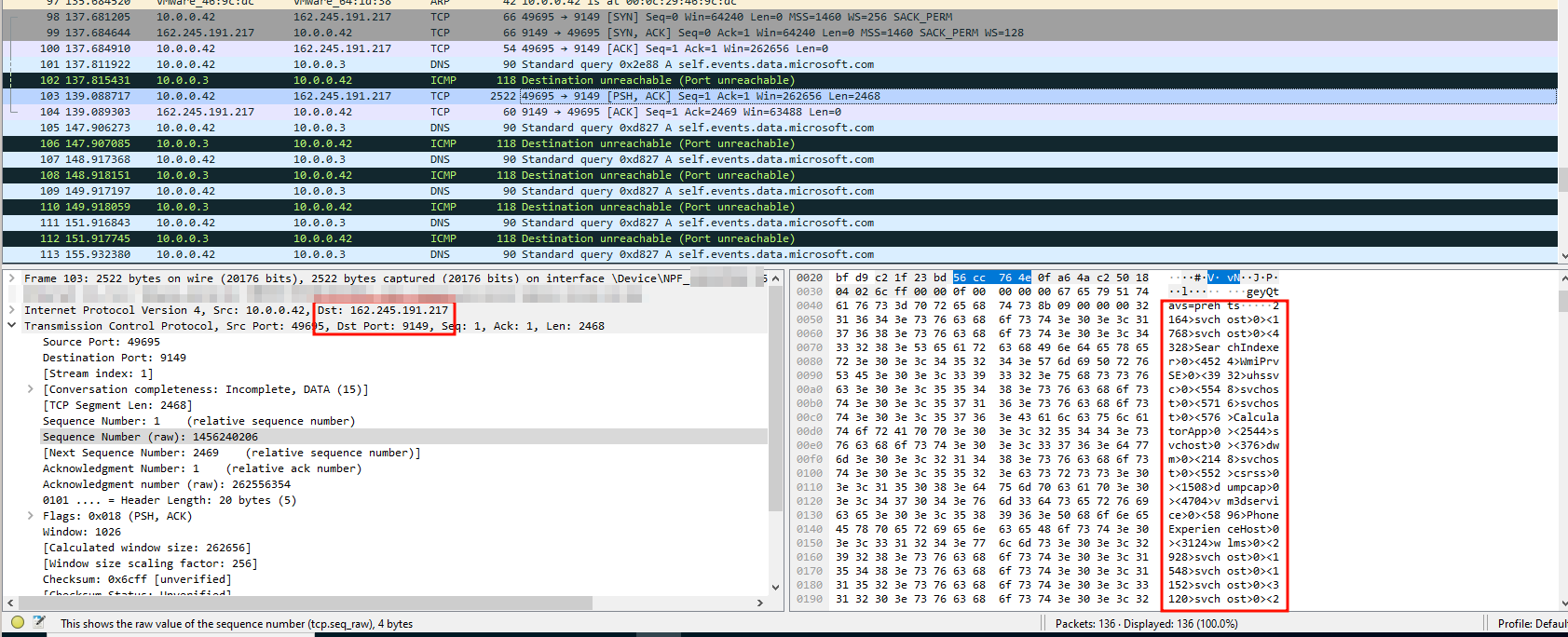Expand the Flags 0x018 (PSH, ACK) field

point(30,515)
